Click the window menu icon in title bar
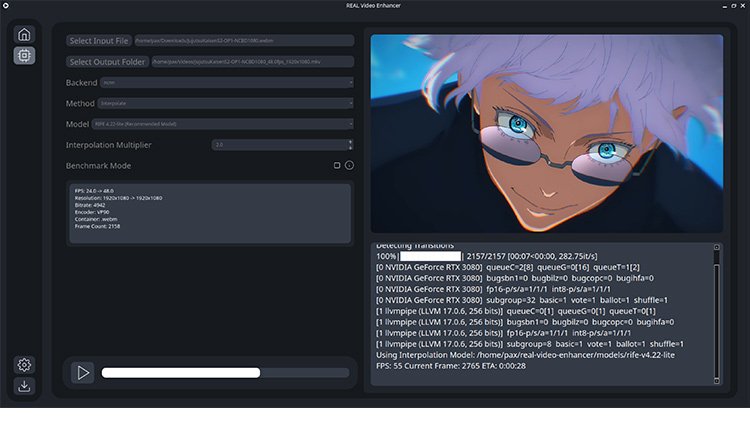The image size is (750, 428). pyautogui.click(x=6, y=6)
